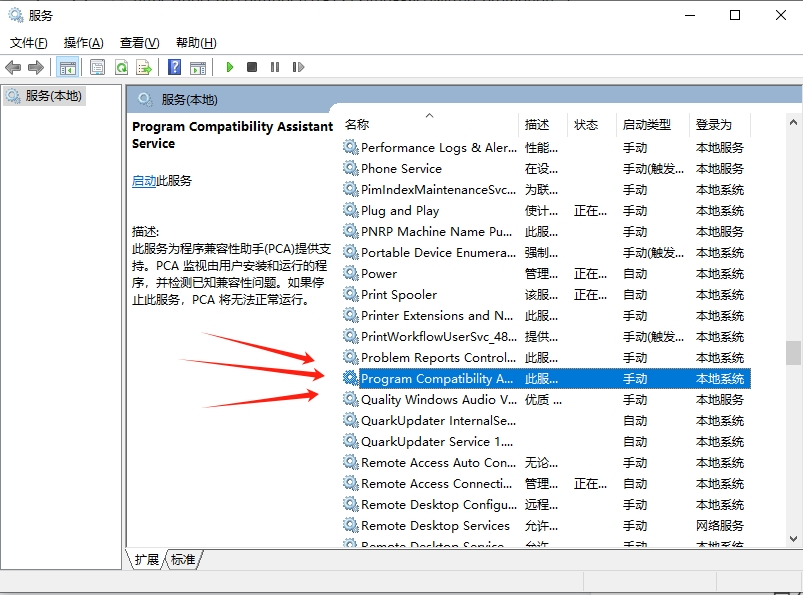The image size is (803, 595).
Task: Select 服务(本地) in the left tree
Action: [54, 96]
